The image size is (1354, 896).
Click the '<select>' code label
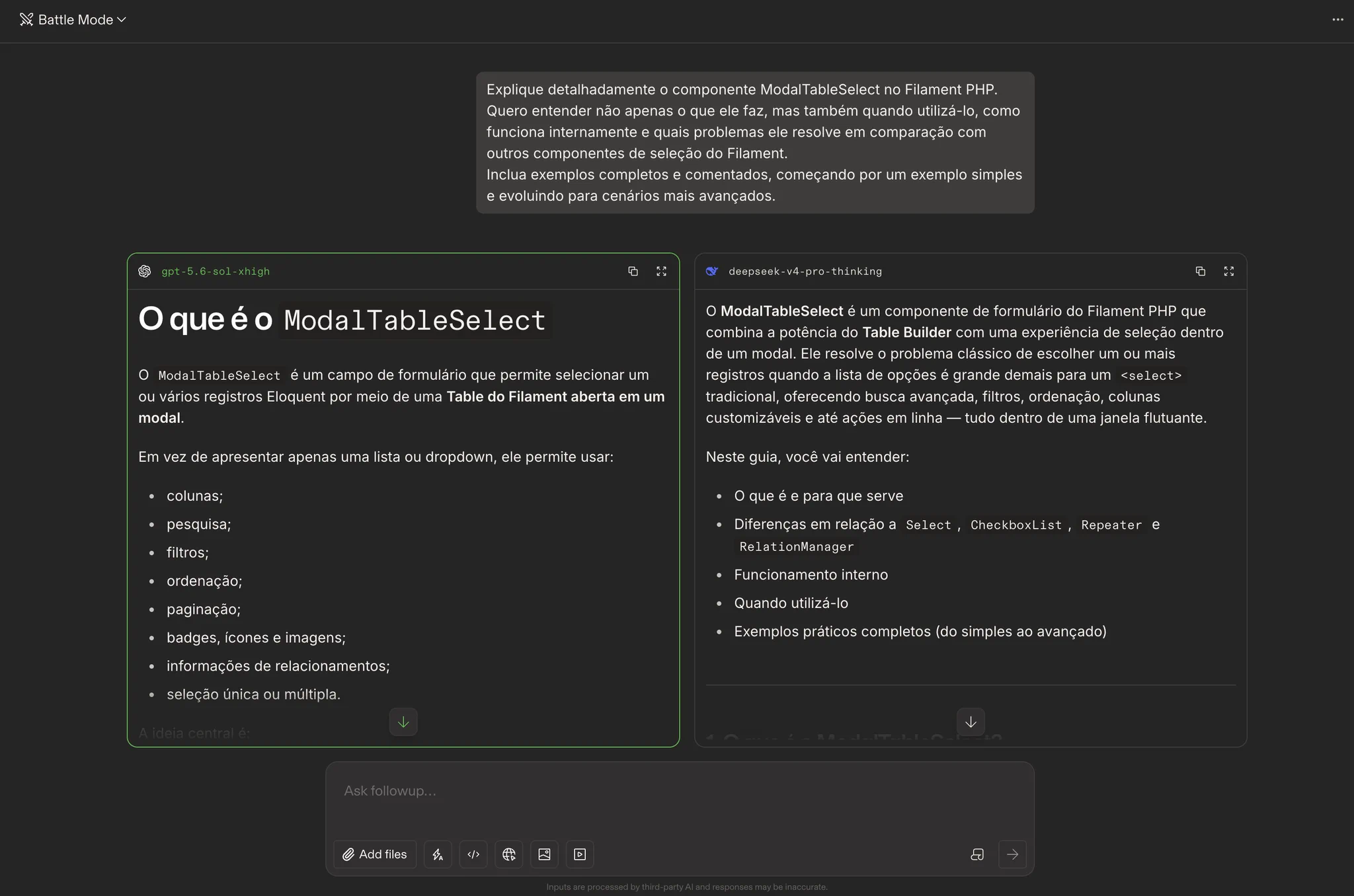click(1150, 376)
